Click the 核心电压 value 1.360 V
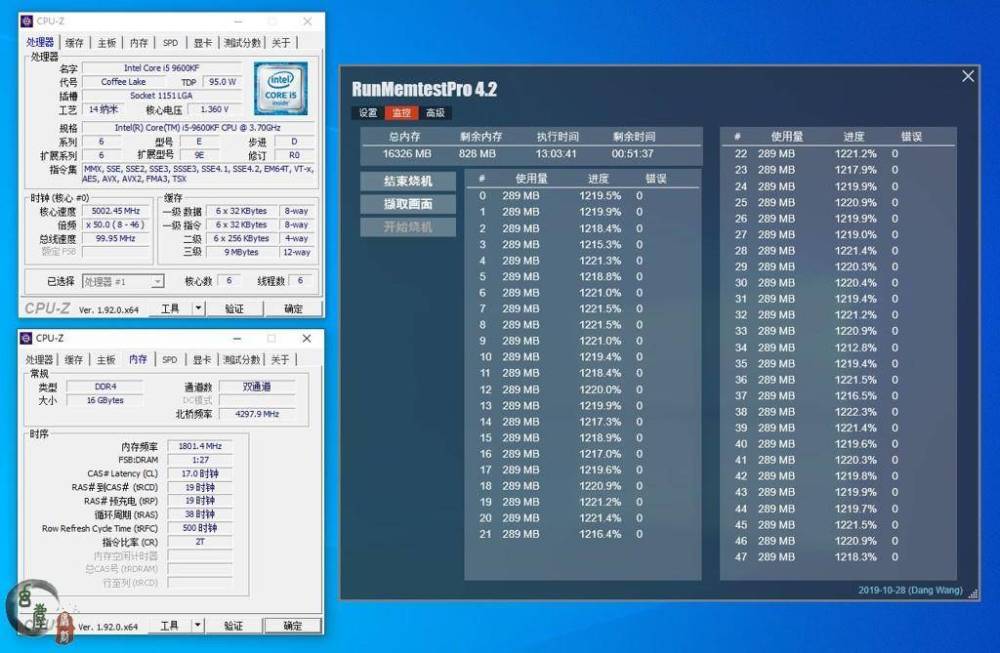The image size is (1000, 653). (x=214, y=110)
